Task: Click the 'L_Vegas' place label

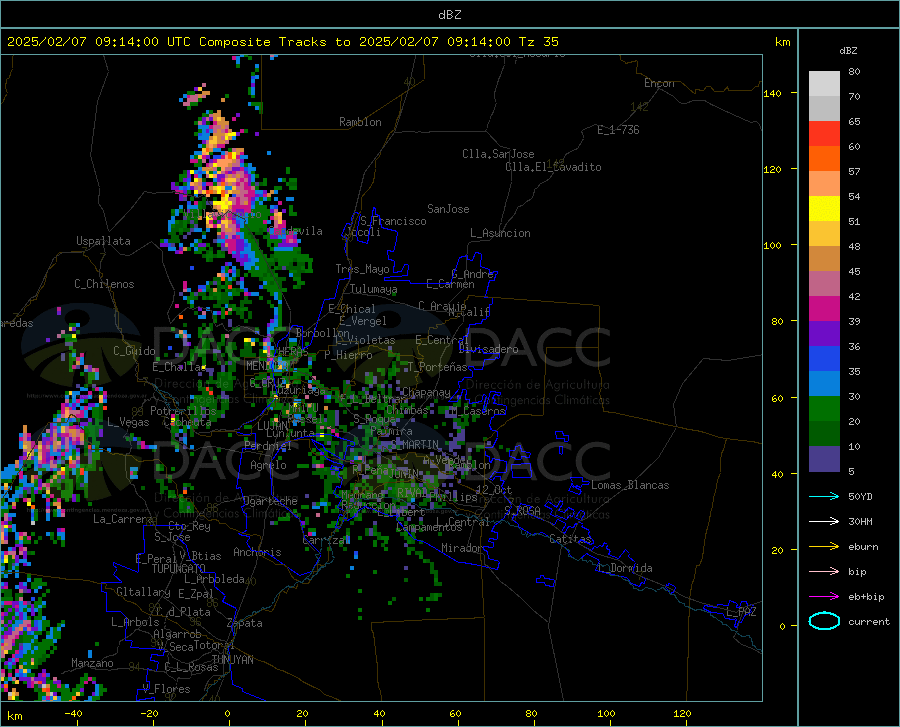Action: click(128, 422)
